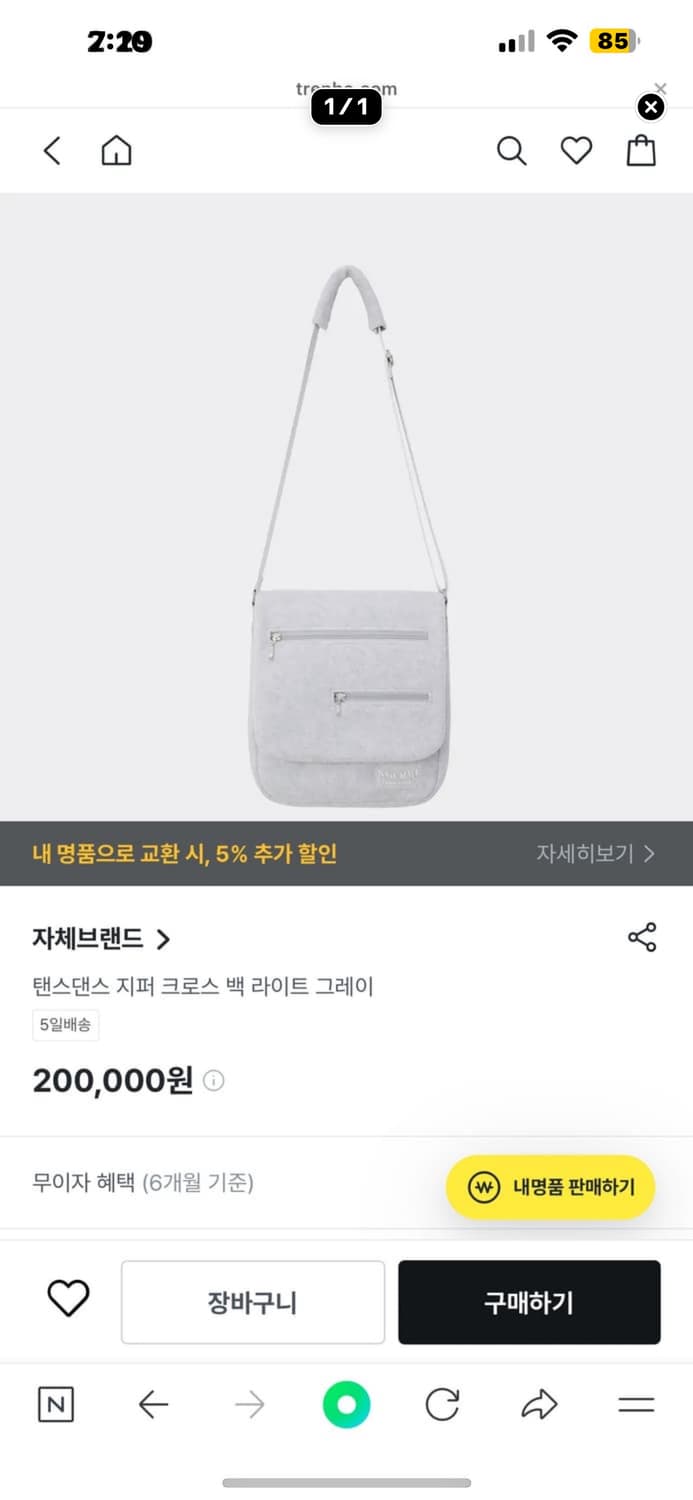This screenshot has height=1500, width=693.
Task: Reload the page with refresh icon
Action: (442, 1404)
